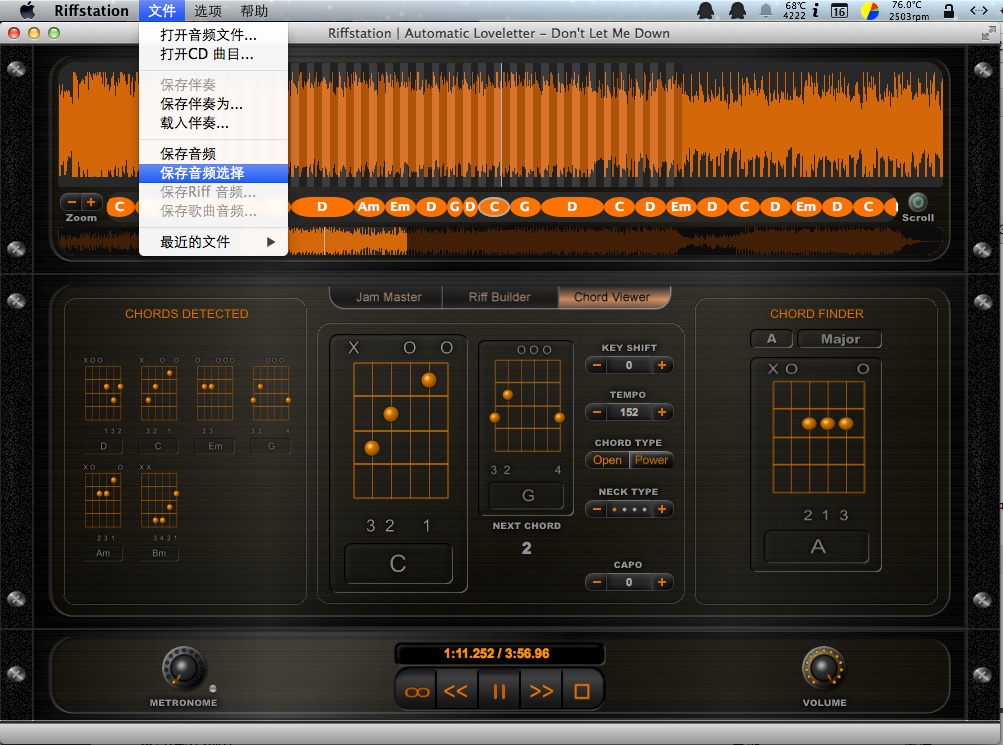This screenshot has width=1003, height=745.
Task: Open the Riffstation application menu
Action: click(x=91, y=11)
